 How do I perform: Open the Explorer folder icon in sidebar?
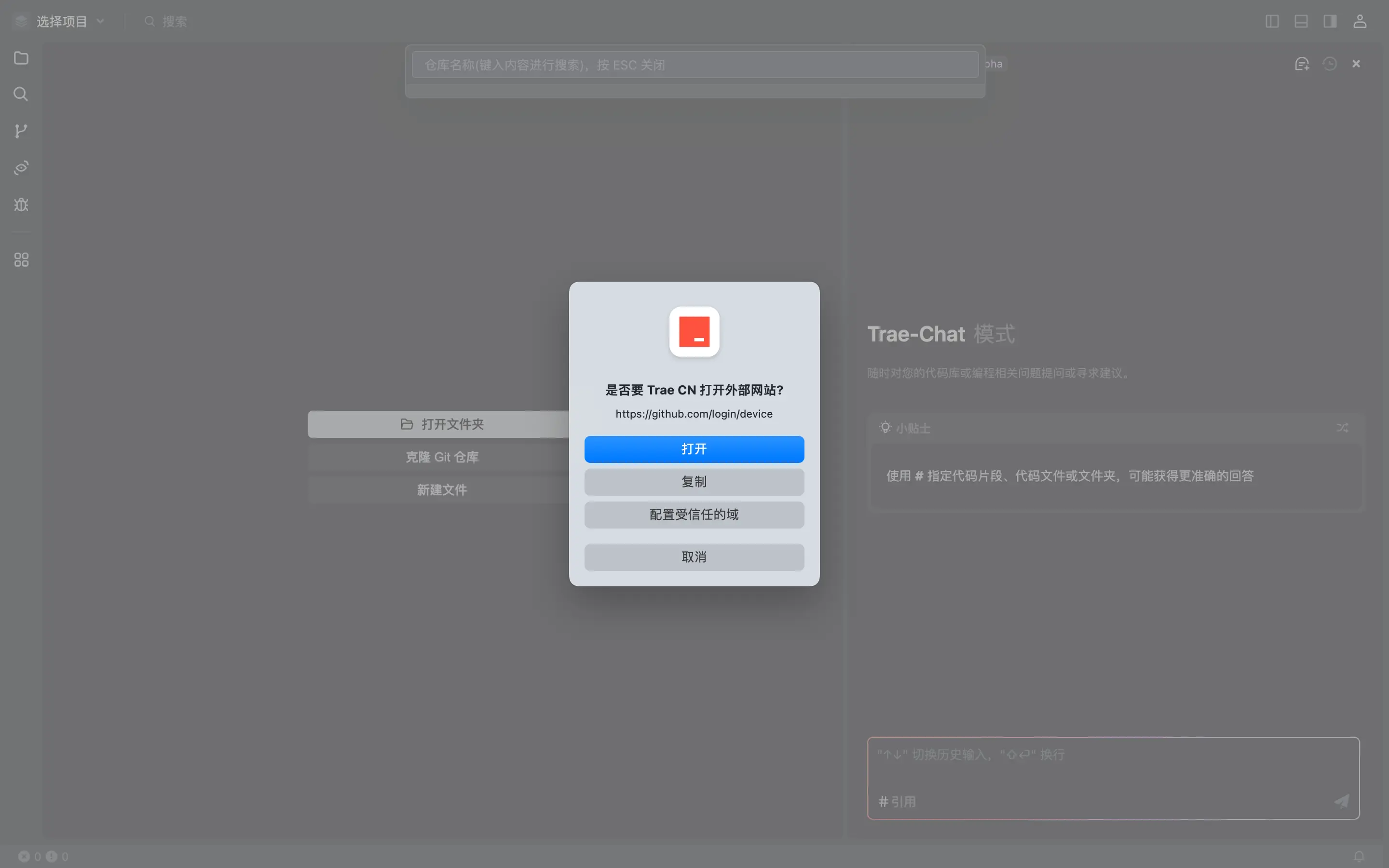point(21,58)
